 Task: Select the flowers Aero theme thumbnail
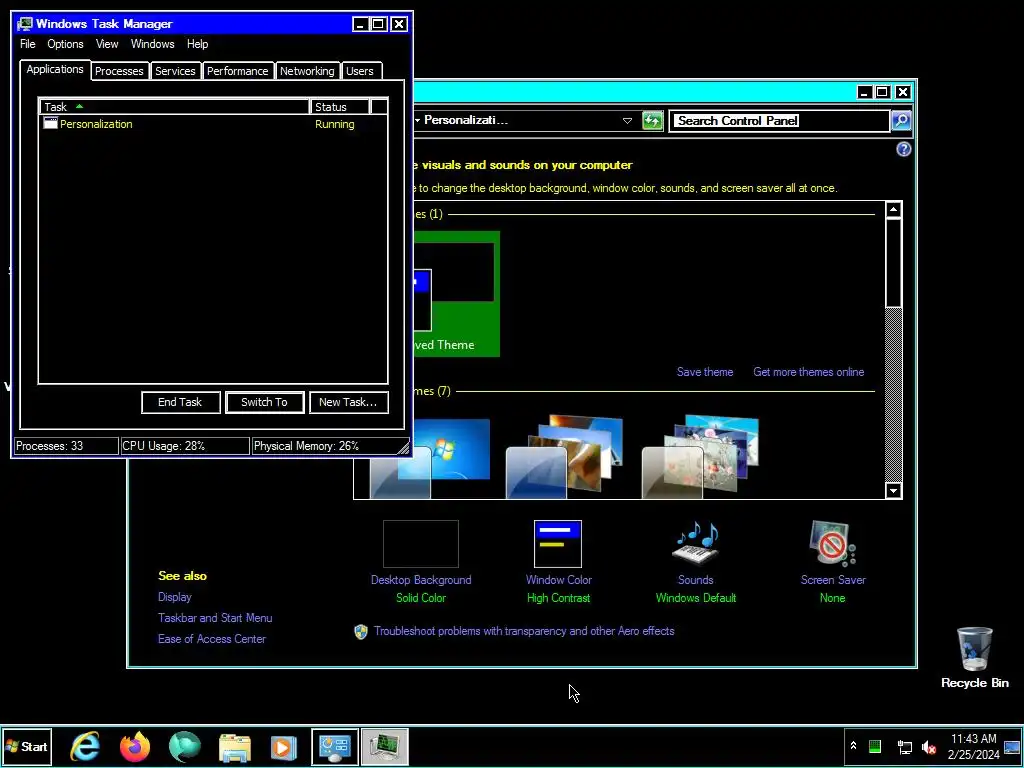[700, 457]
